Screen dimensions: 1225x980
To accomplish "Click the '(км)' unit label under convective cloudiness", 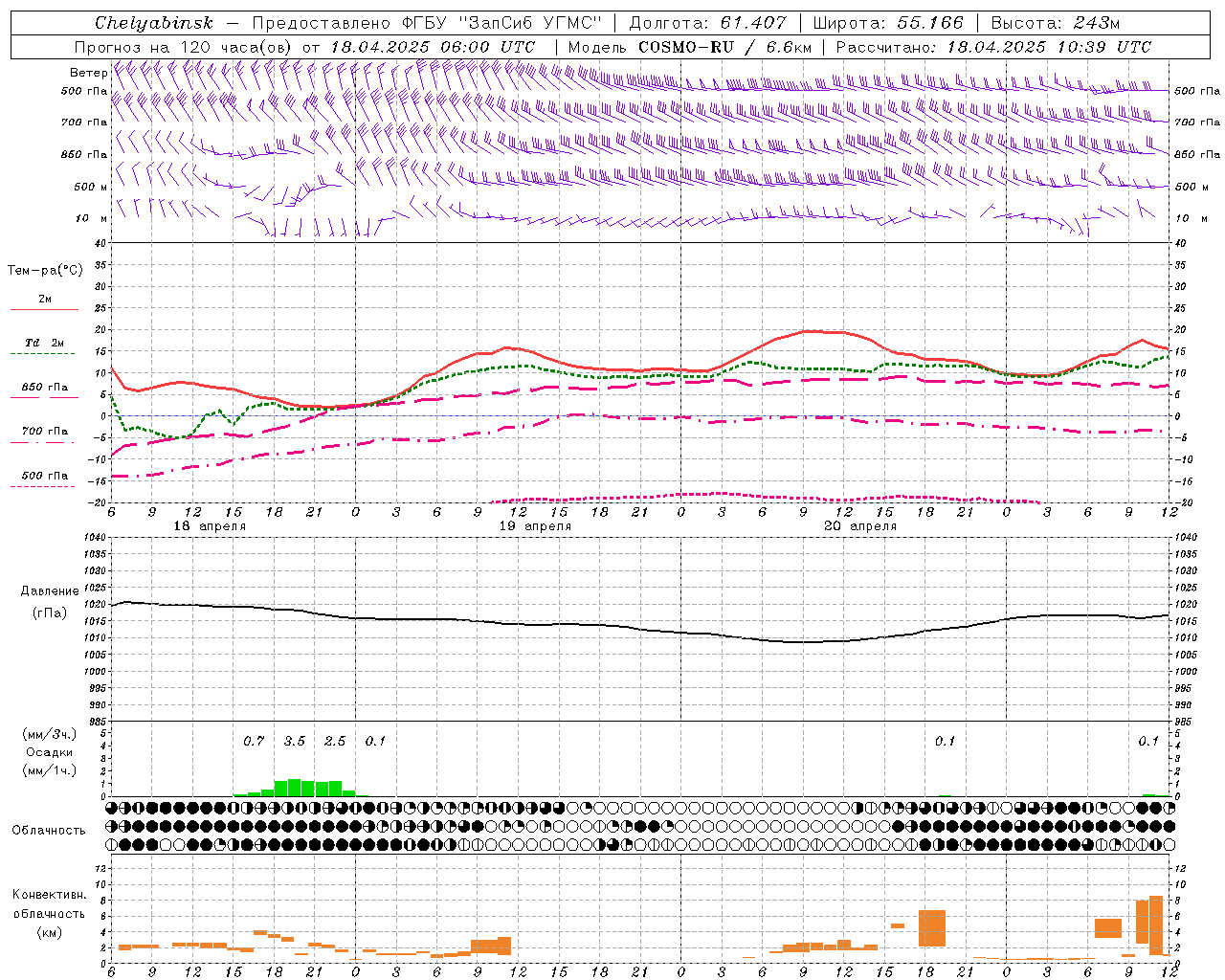I will 49,931.
